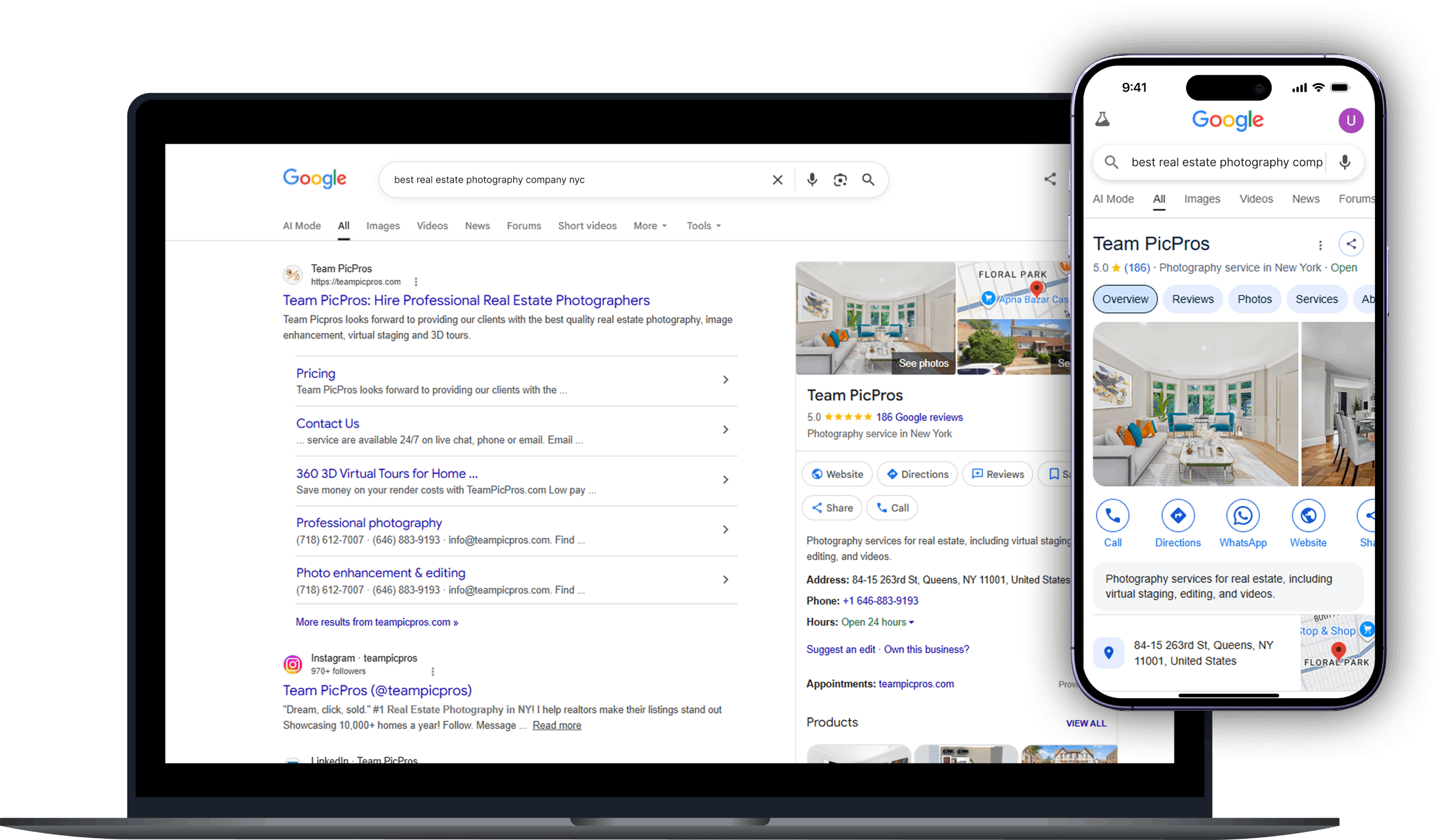This screenshot has height=840, width=1440.
Task: Open the Google logo on the laptop
Action: [x=314, y=179]
